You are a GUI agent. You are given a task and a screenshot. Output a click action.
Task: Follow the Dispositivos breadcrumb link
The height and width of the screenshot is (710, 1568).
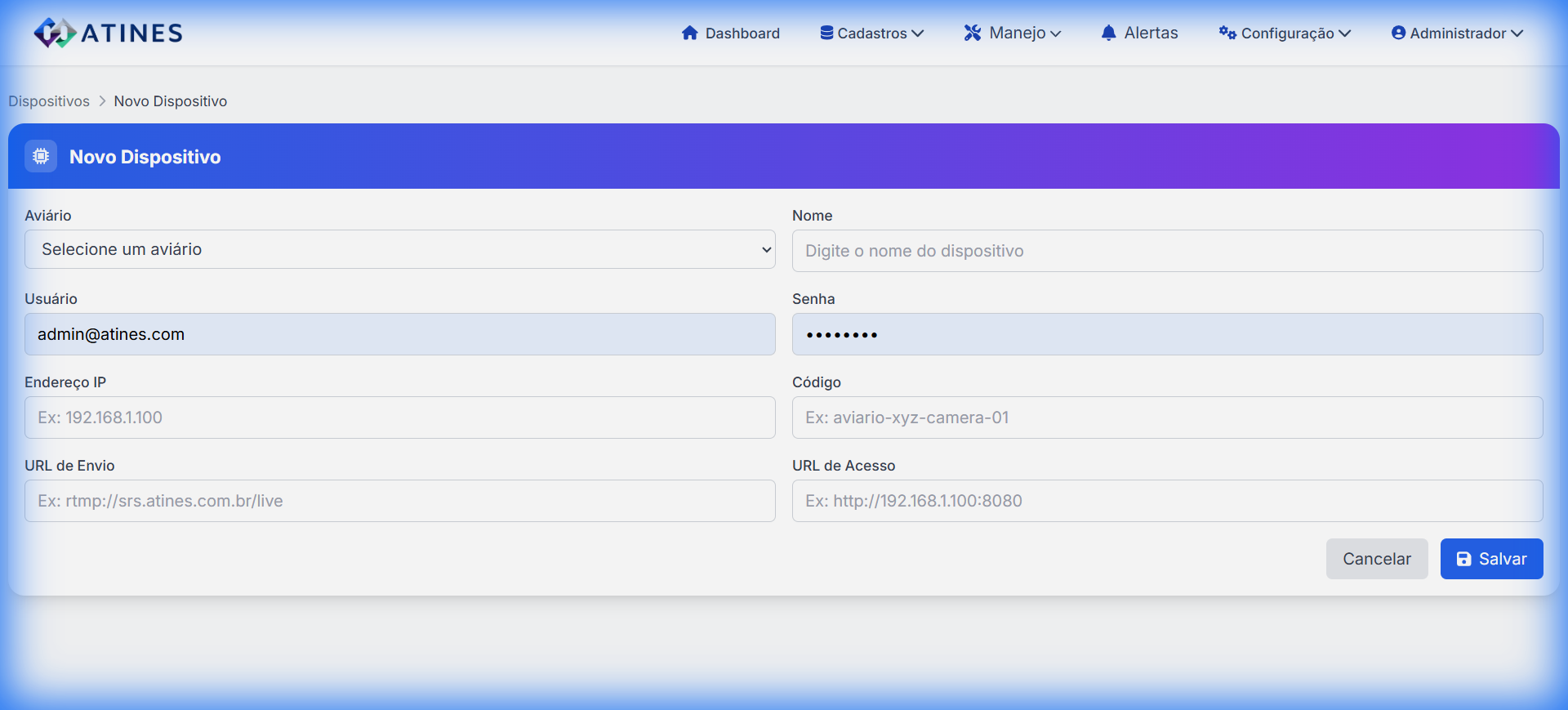pyautogui.click(x=49, y=101)
